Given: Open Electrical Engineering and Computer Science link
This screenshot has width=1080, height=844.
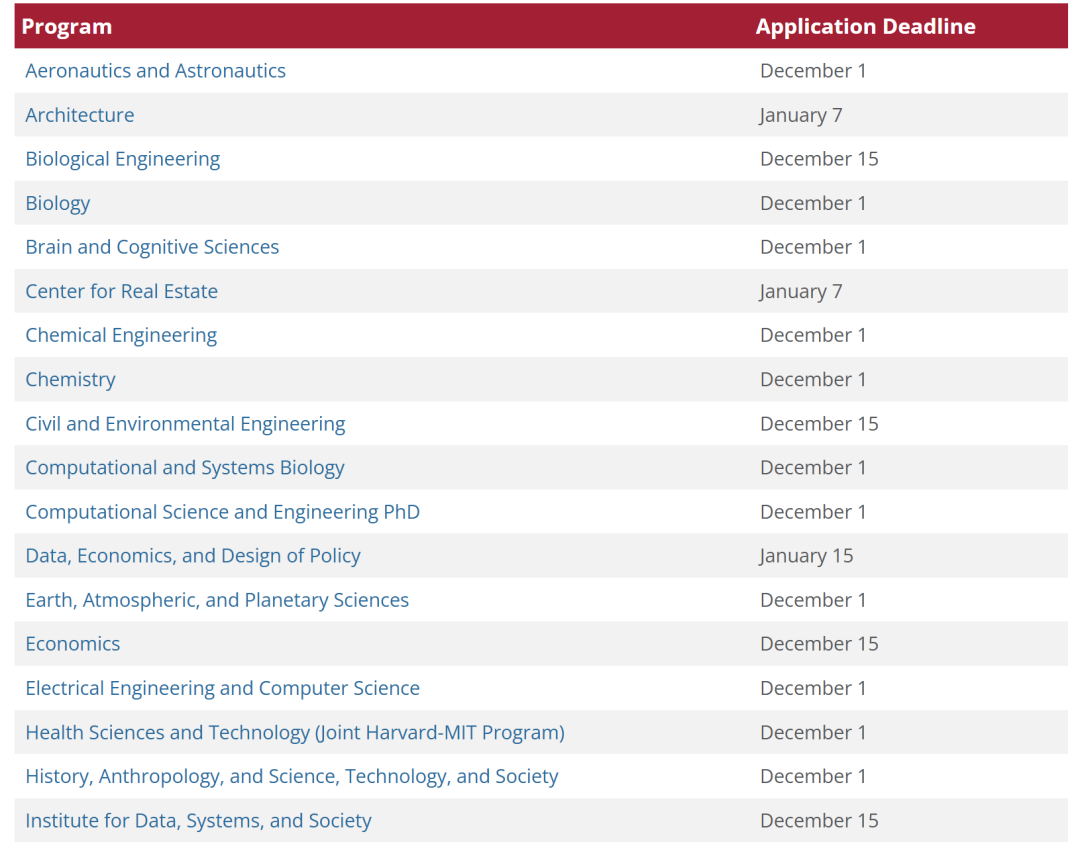Looking at the screenshot, I should pos(222,688).
